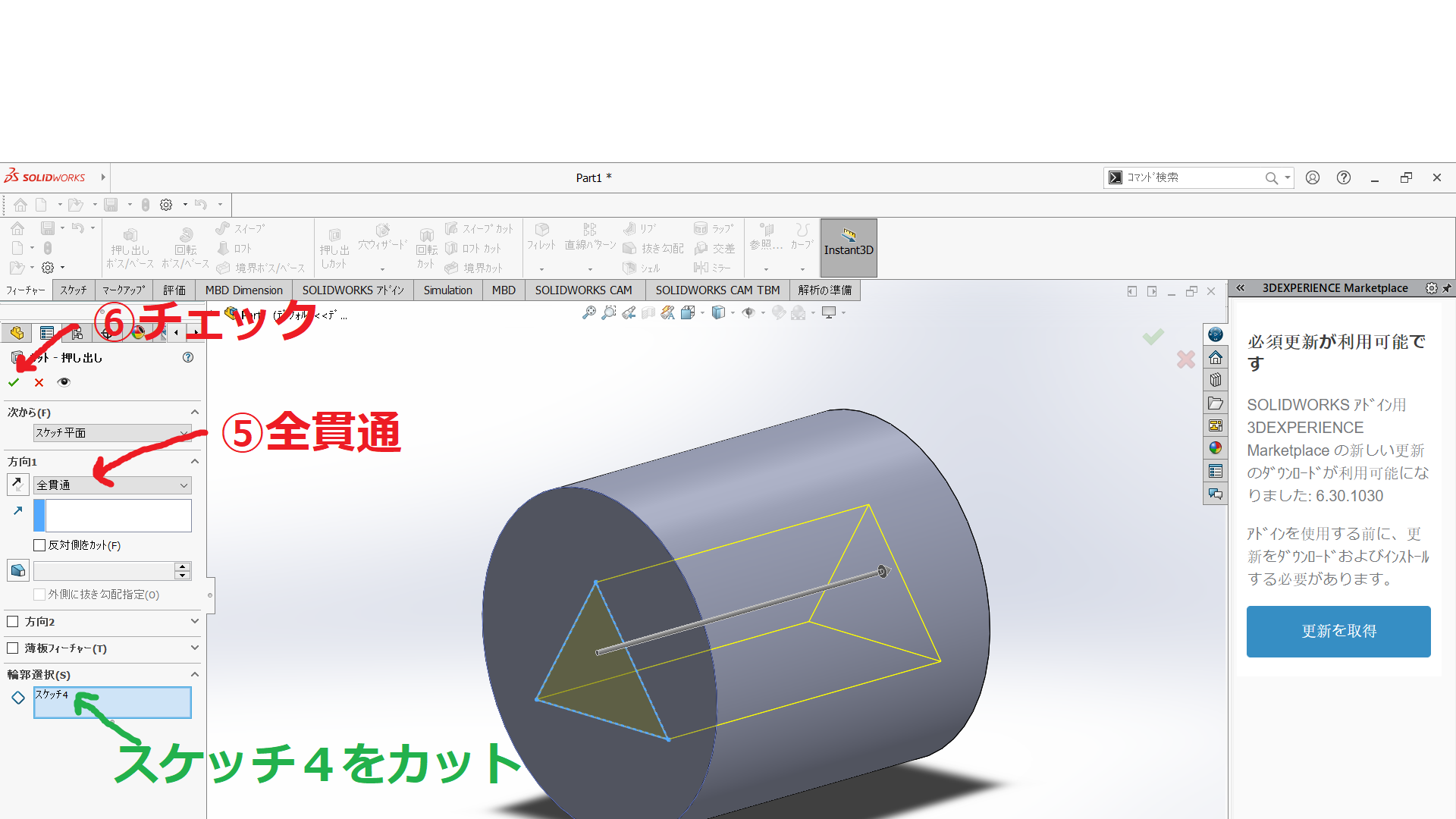Open 3DEXPERIENCE Marketplace task pane icon
The image size is (1456, 819).
(x=1216, y=334)
